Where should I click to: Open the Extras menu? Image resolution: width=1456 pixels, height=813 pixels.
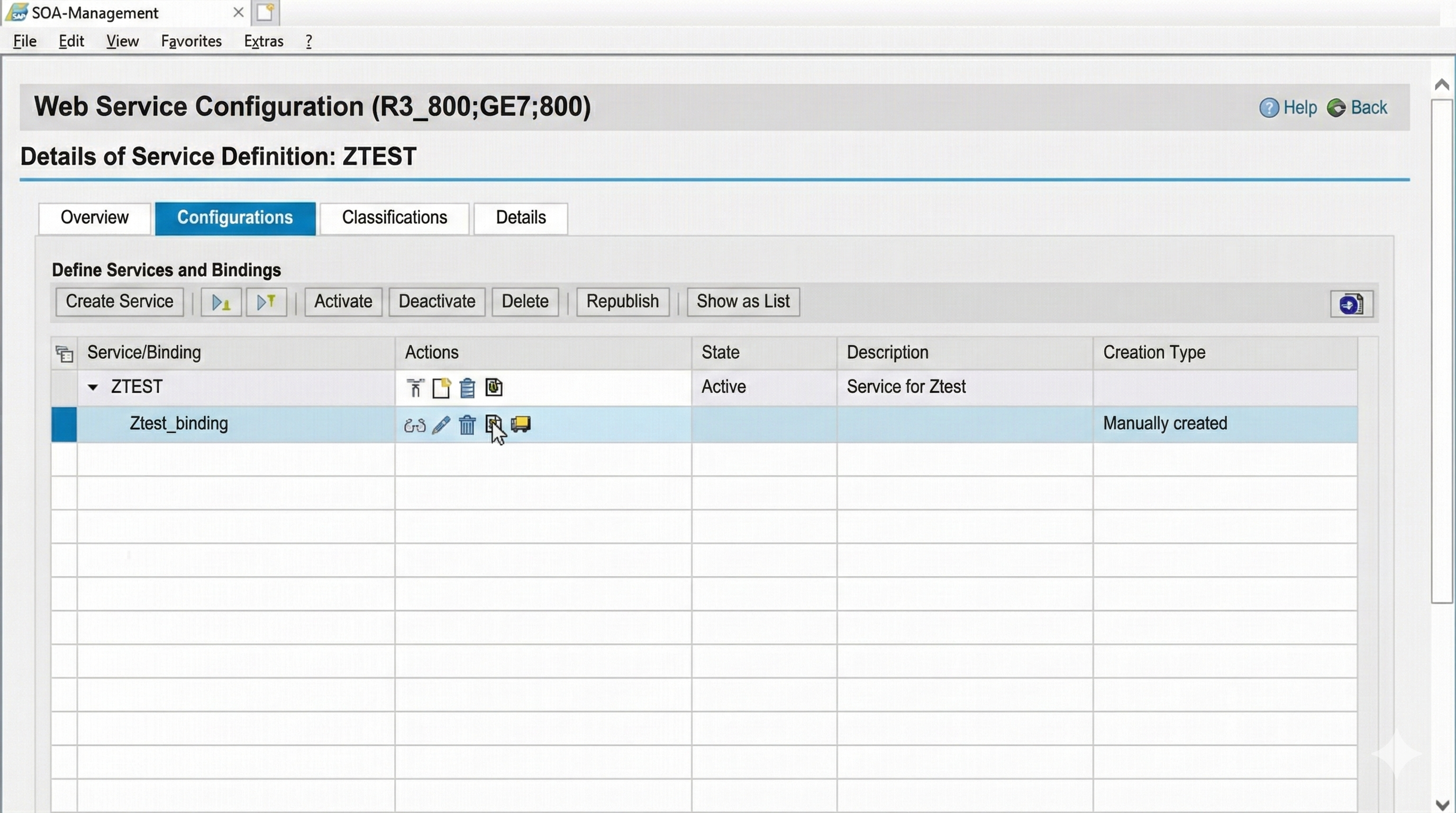coord(263,41)
